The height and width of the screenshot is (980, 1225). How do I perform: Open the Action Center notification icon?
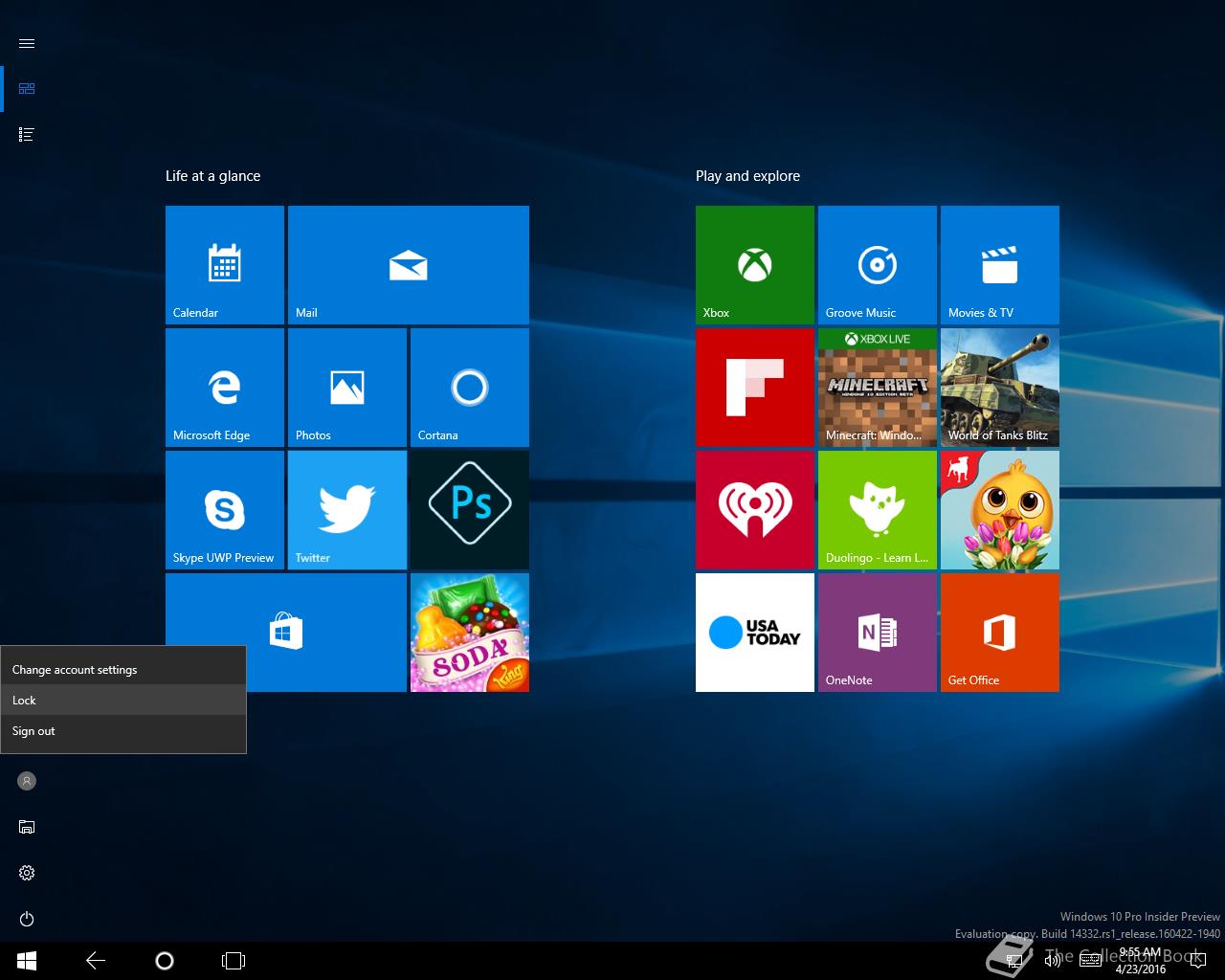tap(1198, 961)
